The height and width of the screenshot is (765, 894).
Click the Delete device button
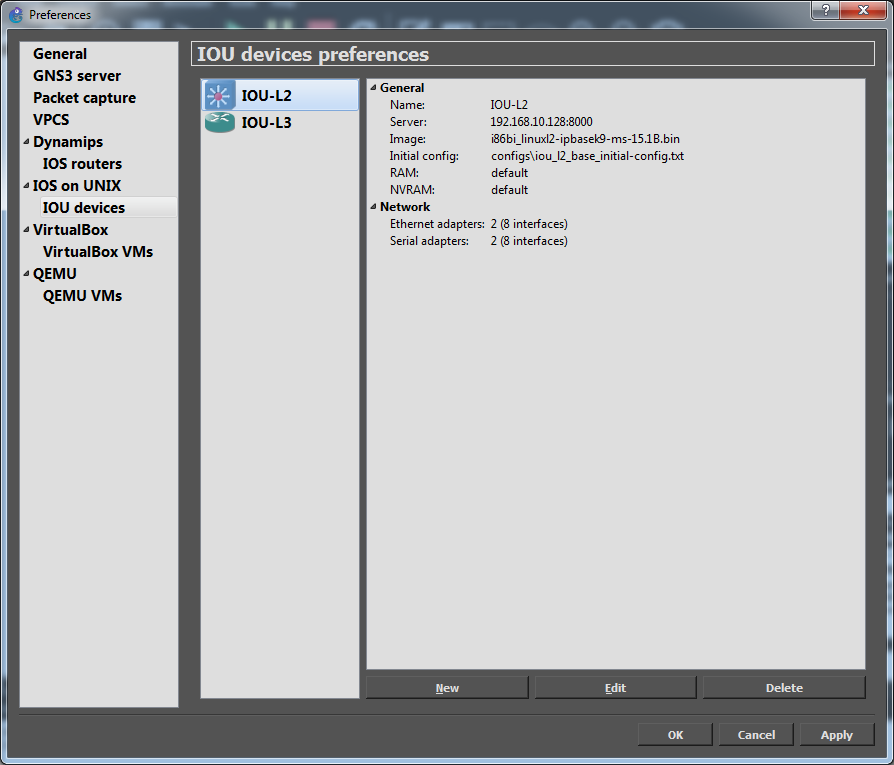coord(784,687)
